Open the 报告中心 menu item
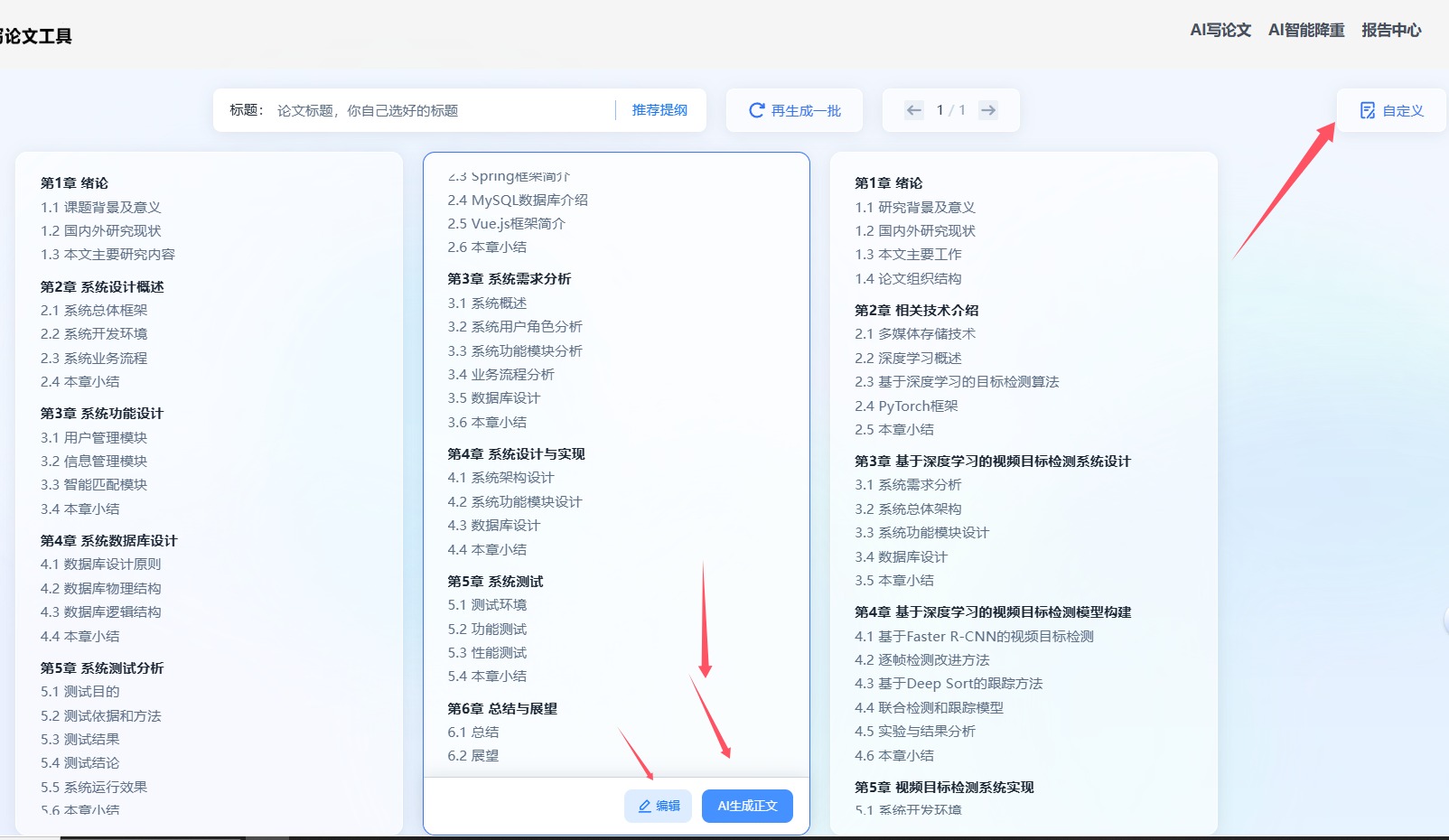This screenshot has height=840, width=1449. tap(1390, 30)
